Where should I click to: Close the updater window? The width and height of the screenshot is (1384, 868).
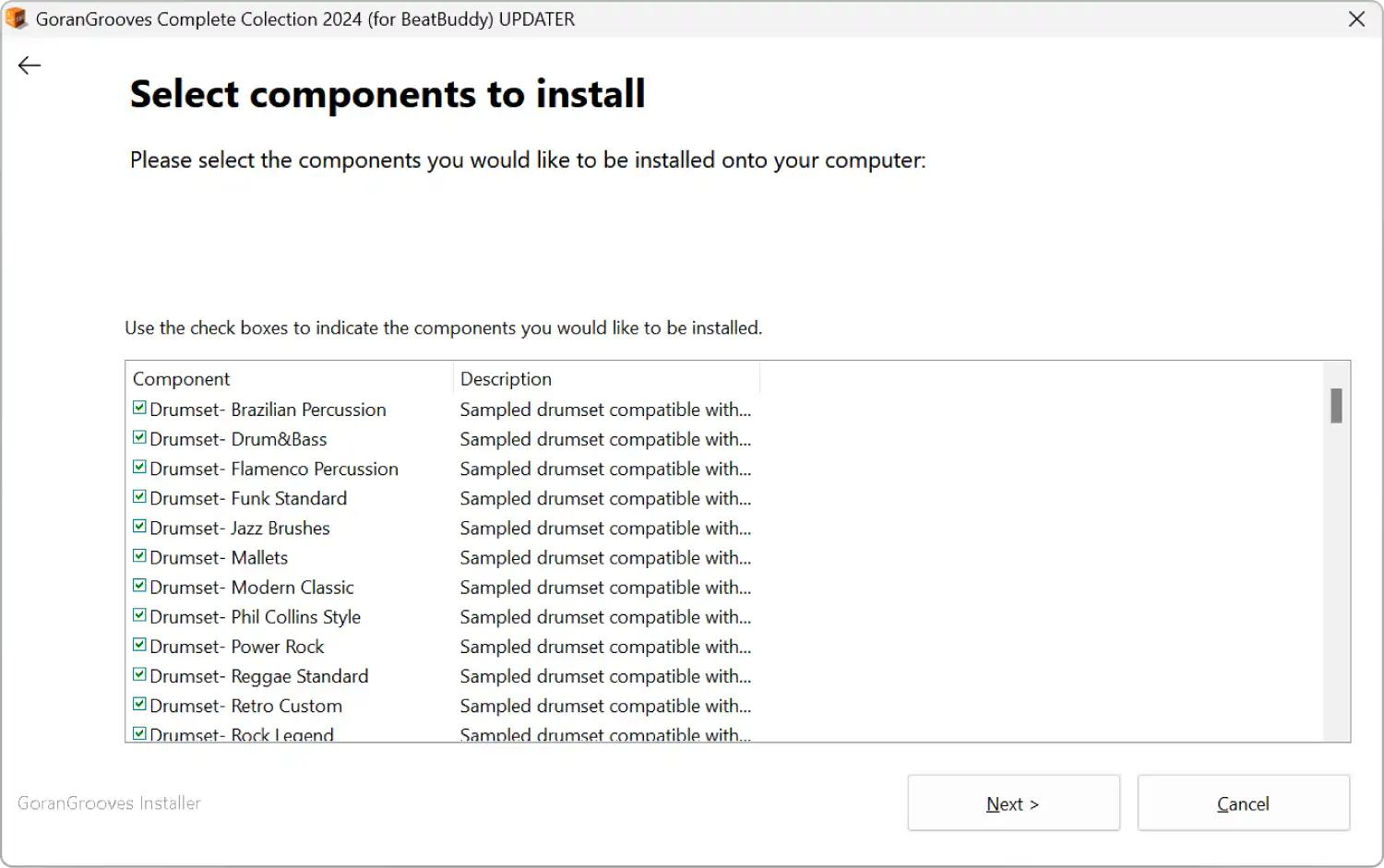1356,18
